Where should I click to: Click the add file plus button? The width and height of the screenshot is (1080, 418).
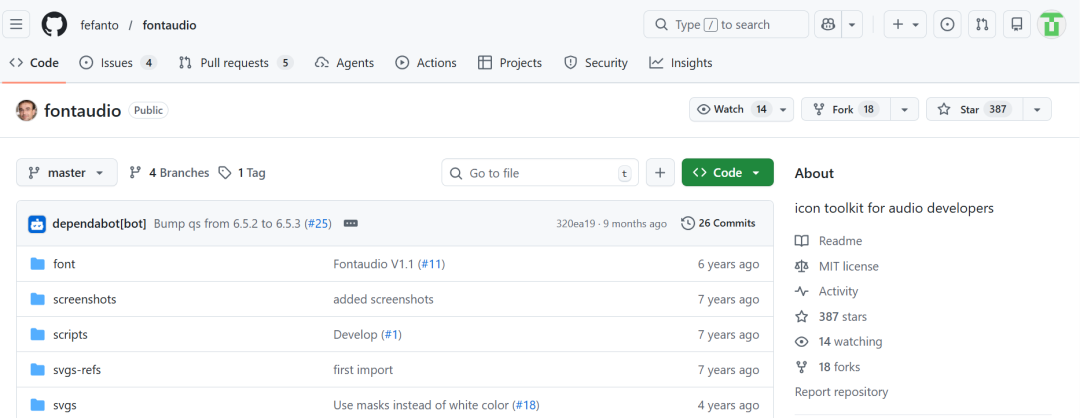point(660,173)
